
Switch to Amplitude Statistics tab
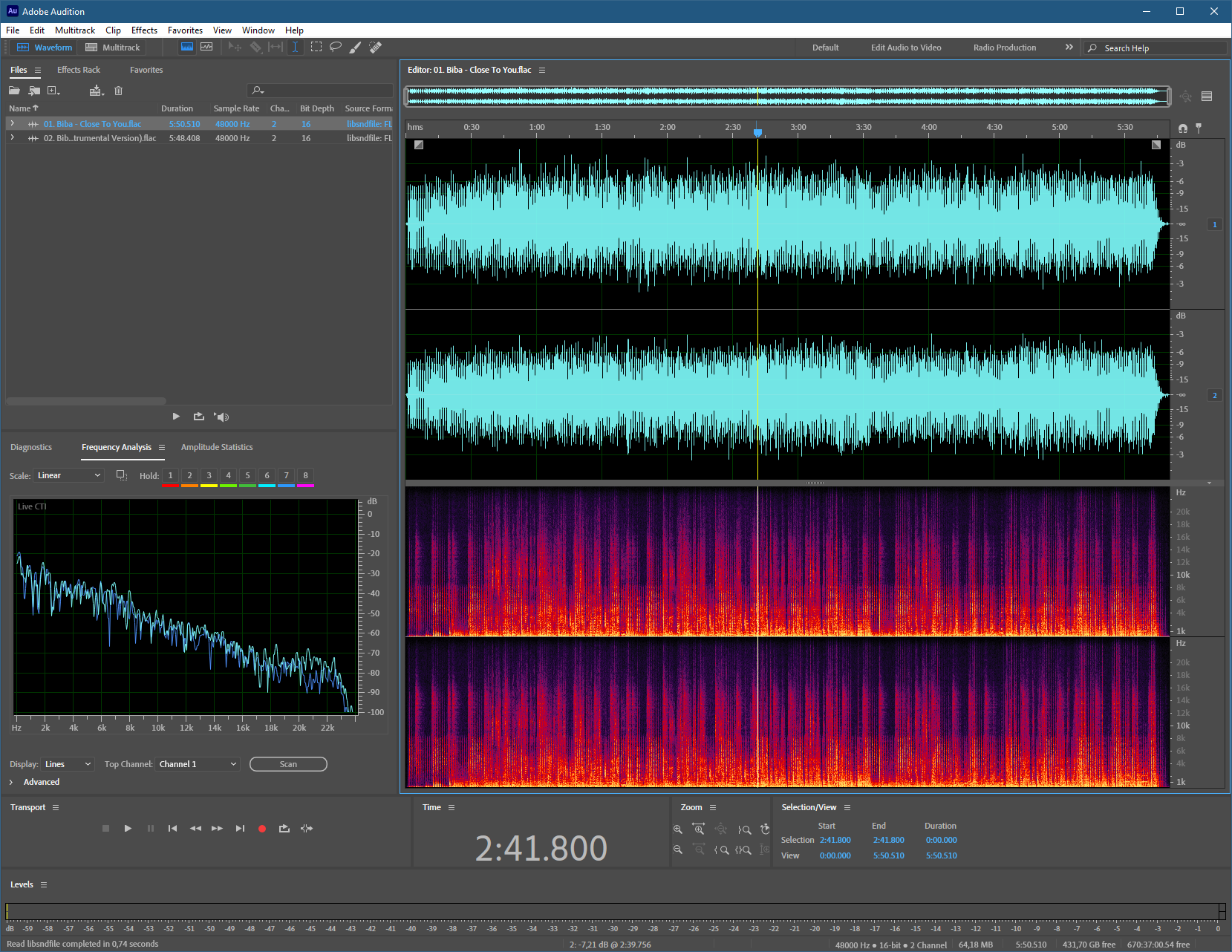pos(217,447)
